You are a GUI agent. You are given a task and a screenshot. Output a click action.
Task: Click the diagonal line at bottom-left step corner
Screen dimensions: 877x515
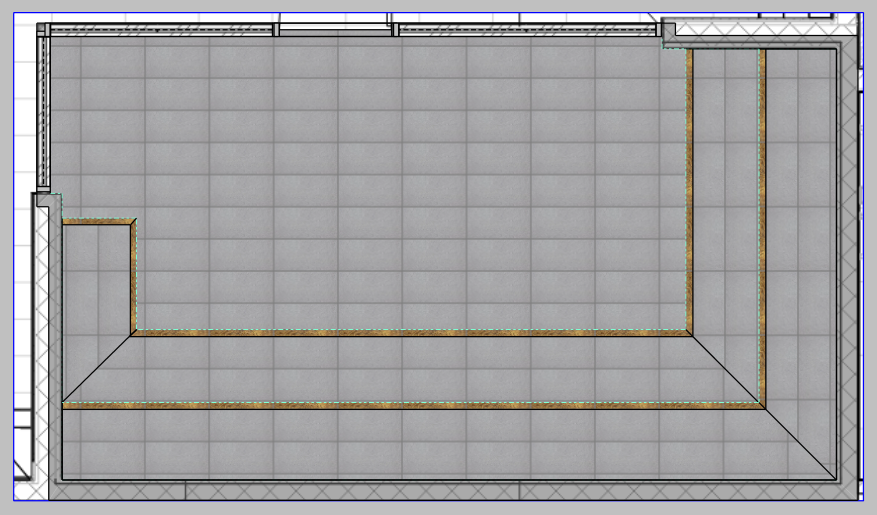tap(97, 368)
